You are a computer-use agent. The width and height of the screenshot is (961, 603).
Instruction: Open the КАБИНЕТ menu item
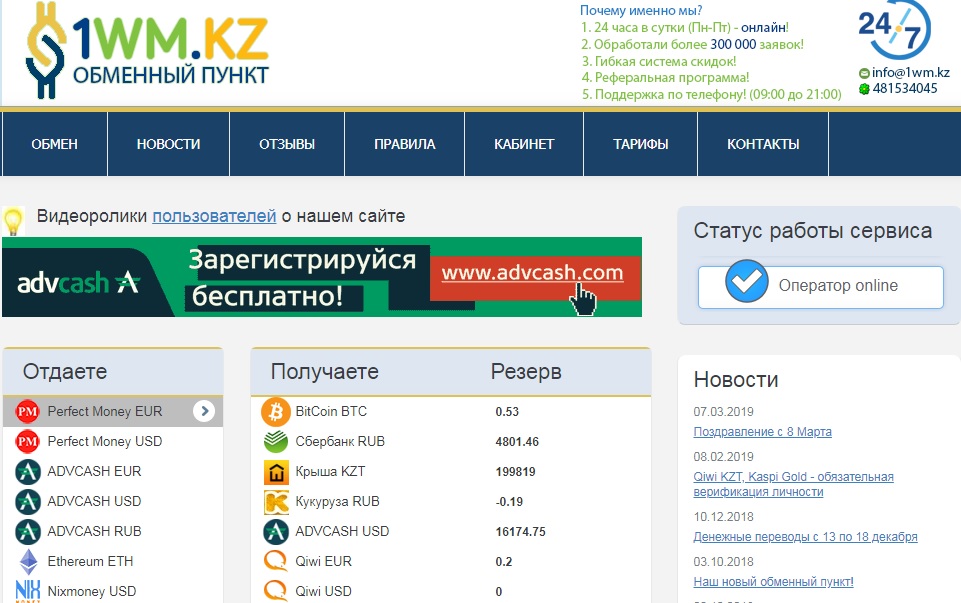pyautogui.click(x=524, y=144)
